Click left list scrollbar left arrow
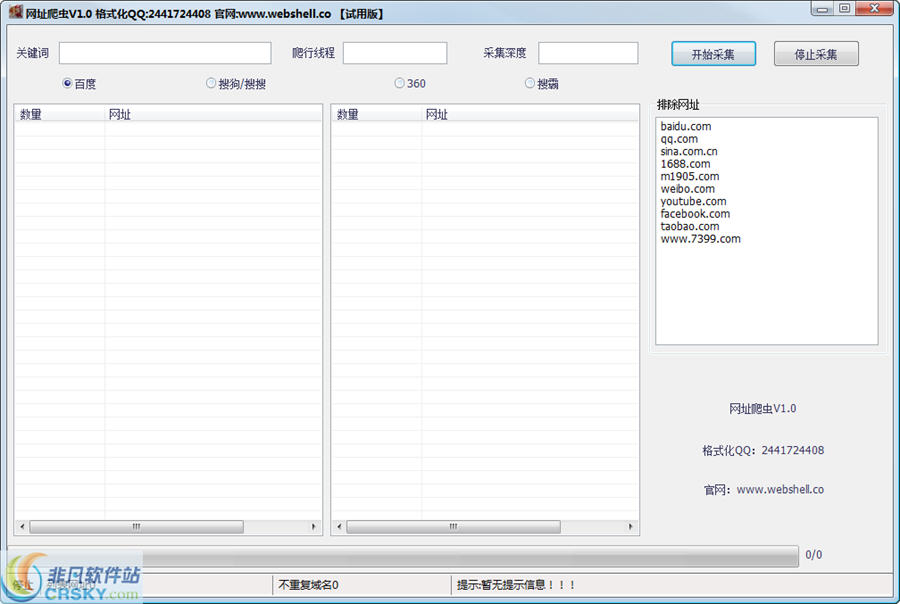Viewport: 900px width, 604px height. pos(22,526)
